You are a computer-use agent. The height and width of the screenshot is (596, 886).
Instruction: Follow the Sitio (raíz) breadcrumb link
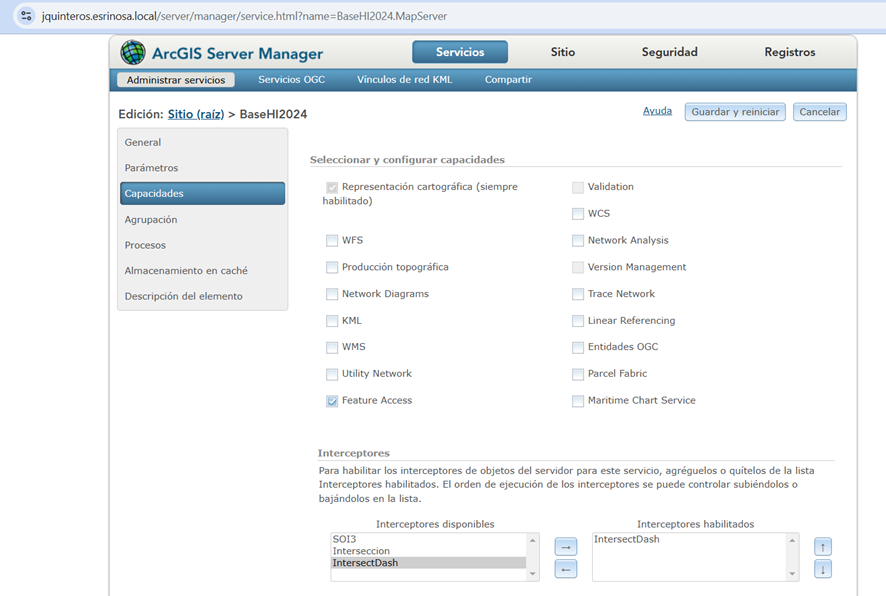click(x=196, y=114)
